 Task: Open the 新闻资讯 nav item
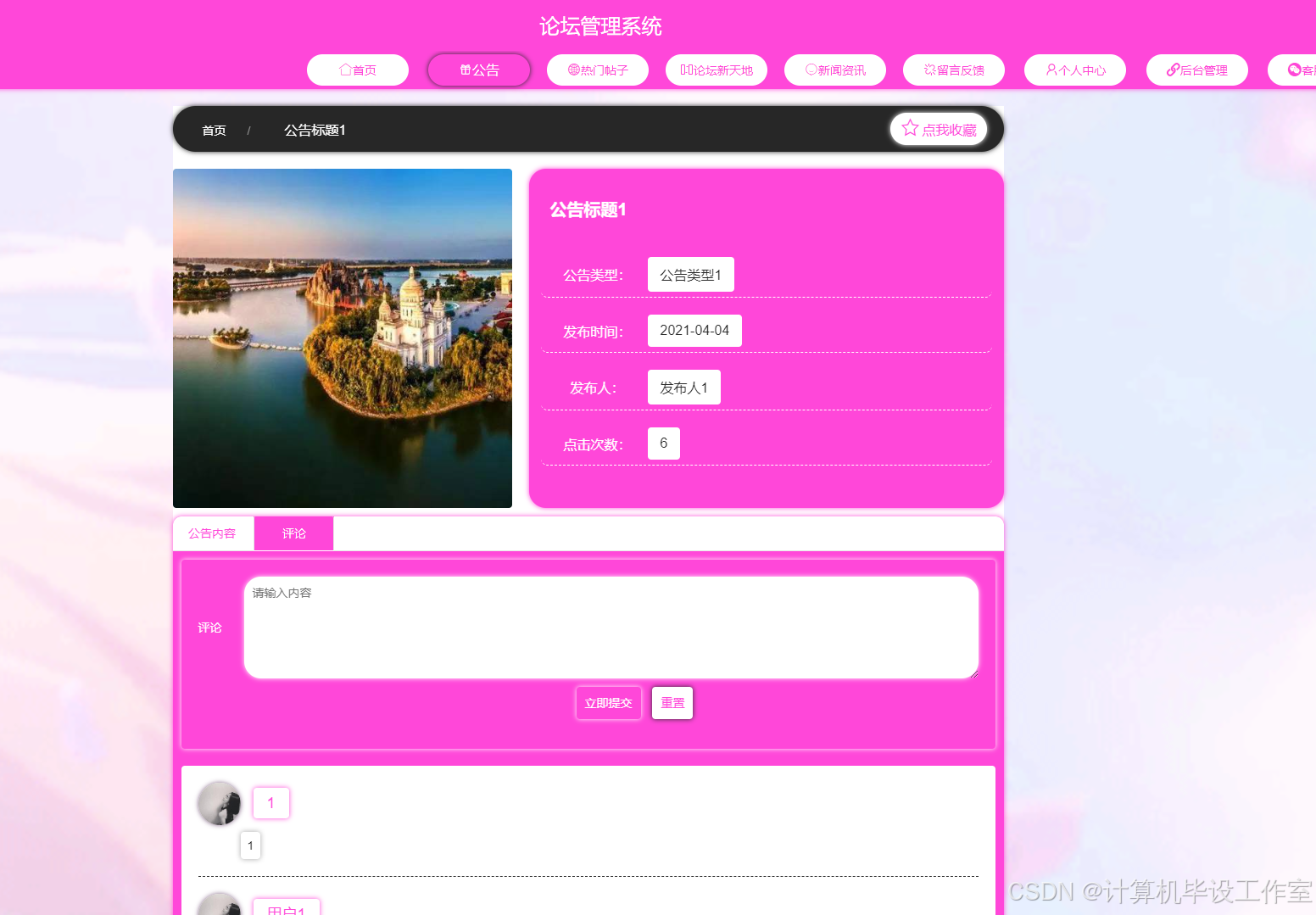835,70
